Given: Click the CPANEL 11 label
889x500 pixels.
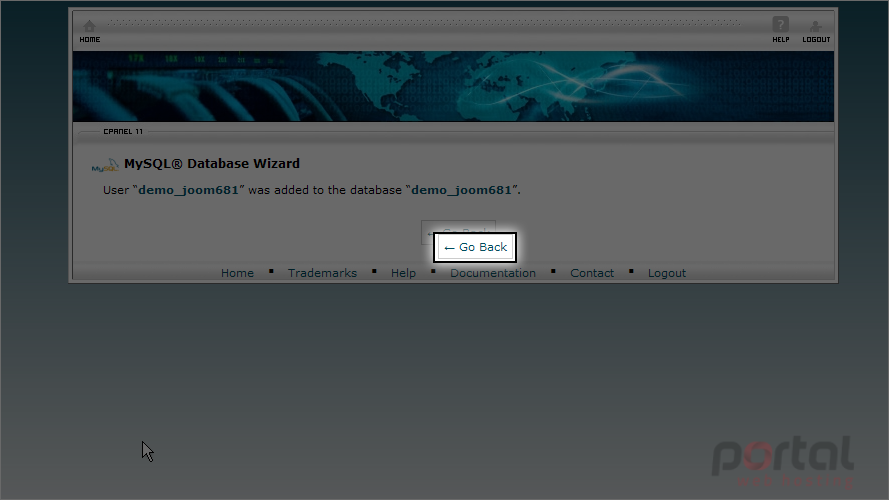Looking at the screenshot, I should 123,132.
